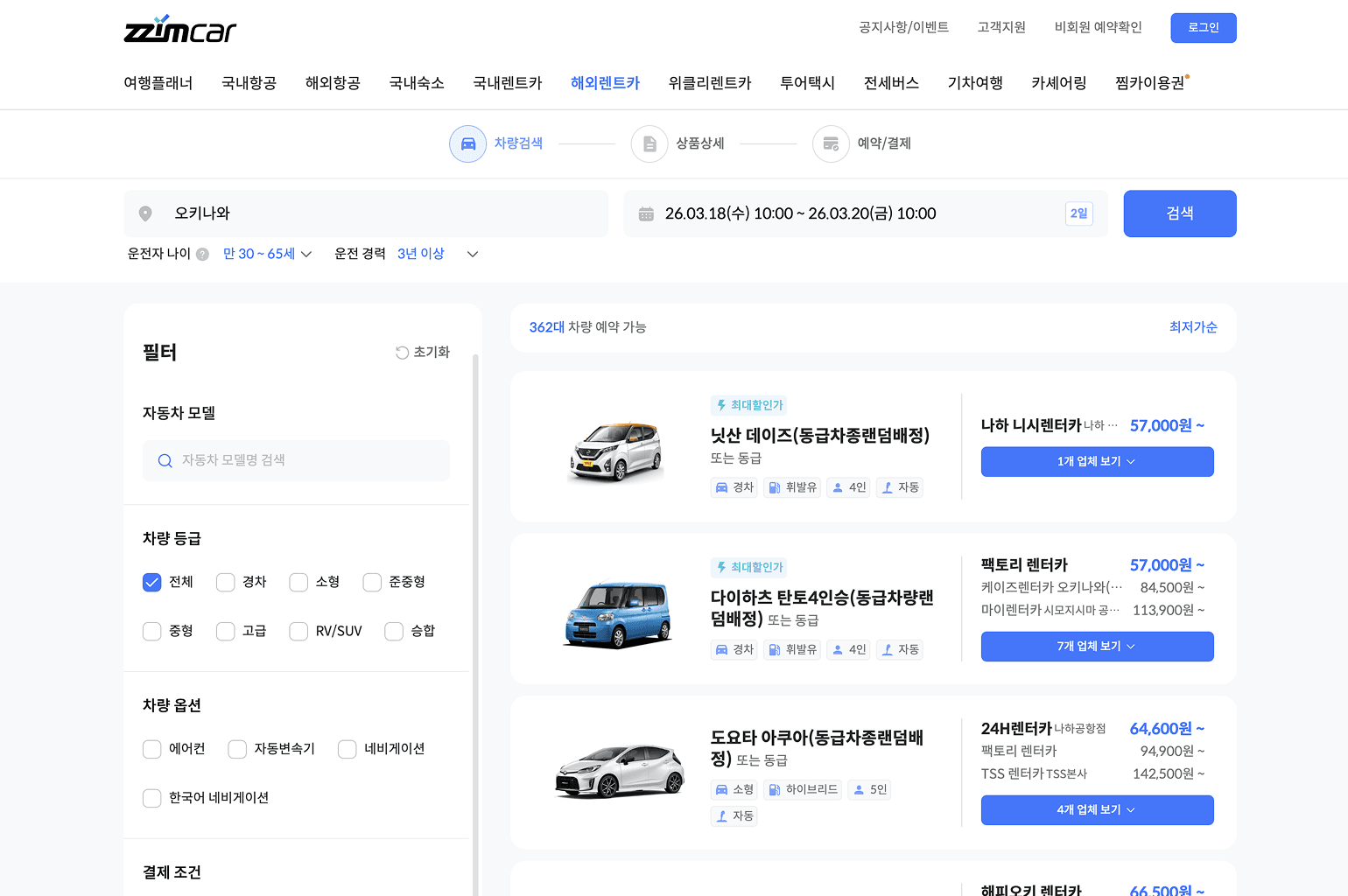Click the location pin icon beside 오키나와
The image size is (1348, 896).
pyautogui.click(x=145, y=213)
